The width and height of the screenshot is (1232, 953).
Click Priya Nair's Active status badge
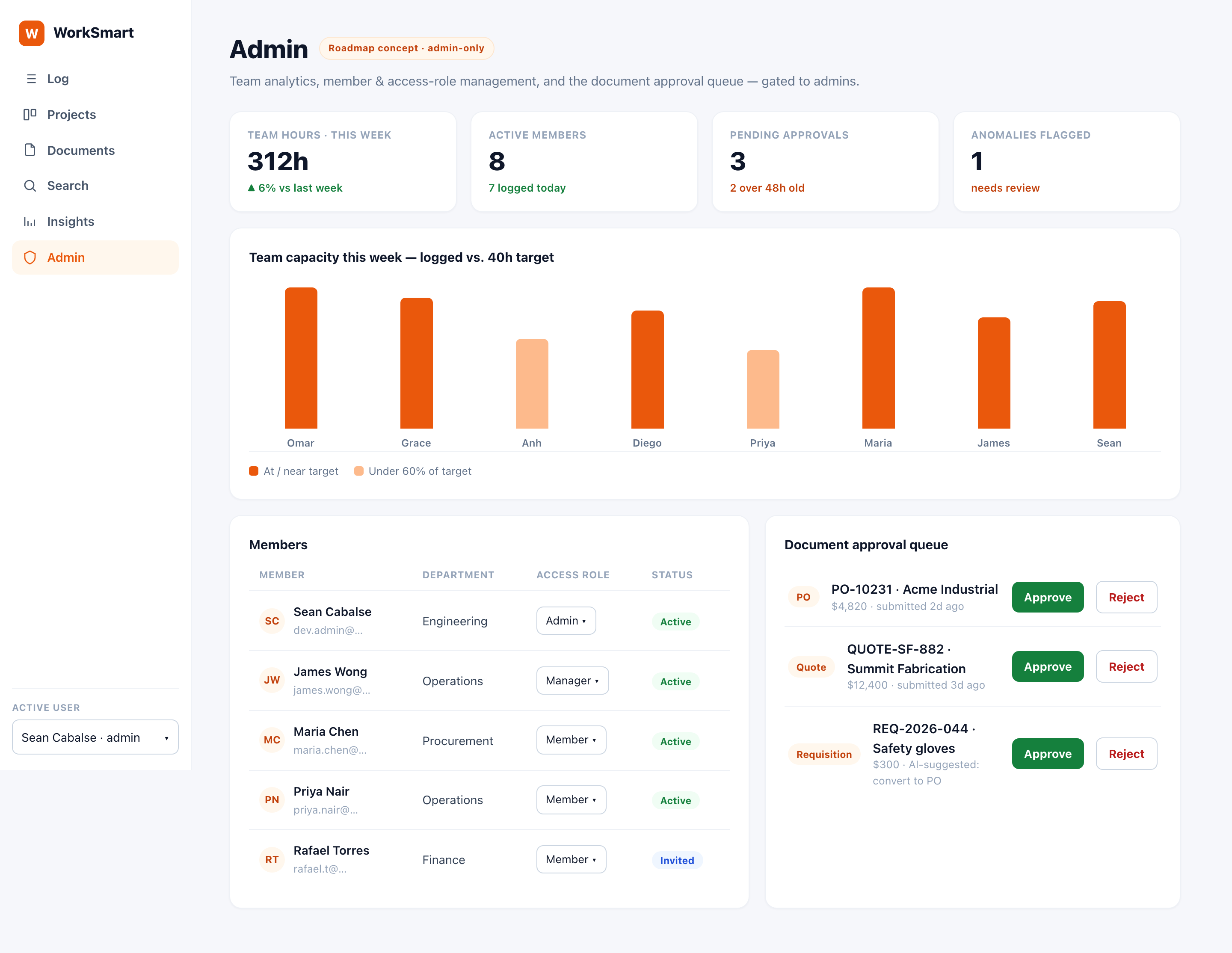tap(675, 800)
